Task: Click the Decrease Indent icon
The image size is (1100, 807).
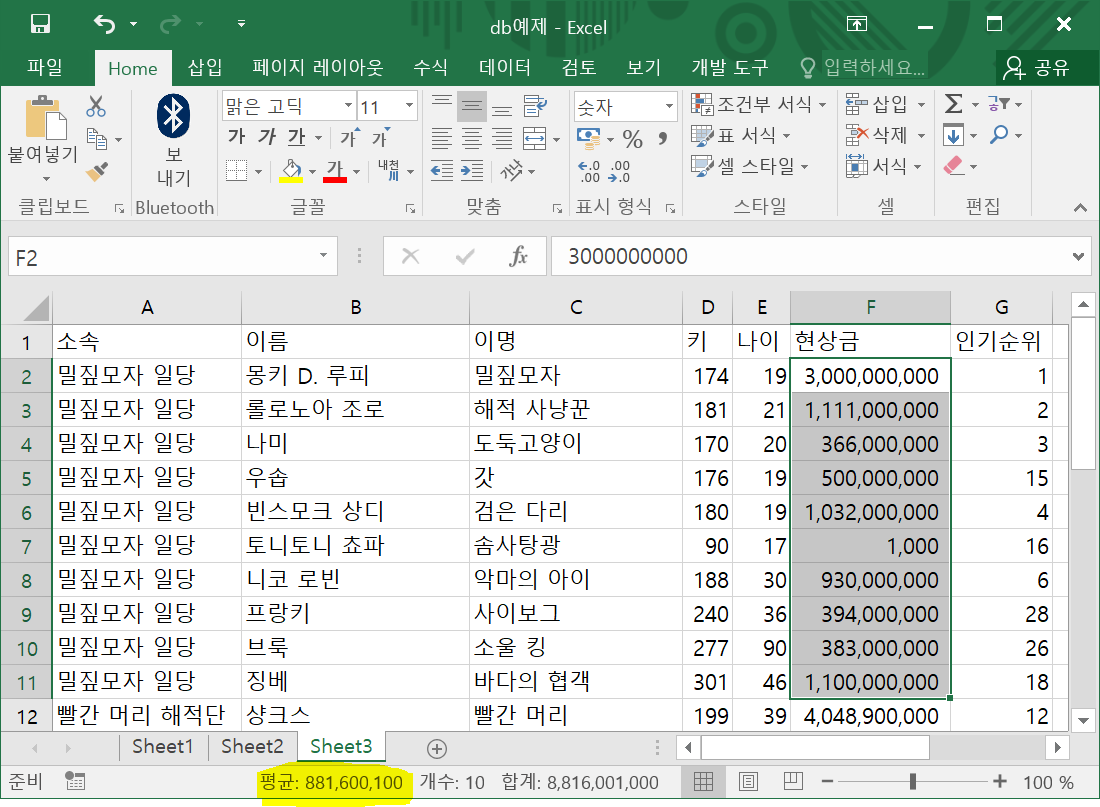Action: pos(441,171)
